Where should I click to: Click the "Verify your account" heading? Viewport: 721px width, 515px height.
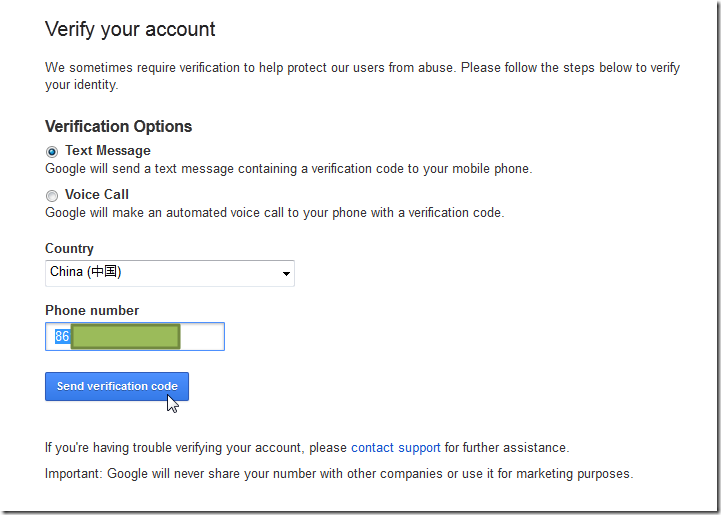pyautogui.click(x=130, y=29)
